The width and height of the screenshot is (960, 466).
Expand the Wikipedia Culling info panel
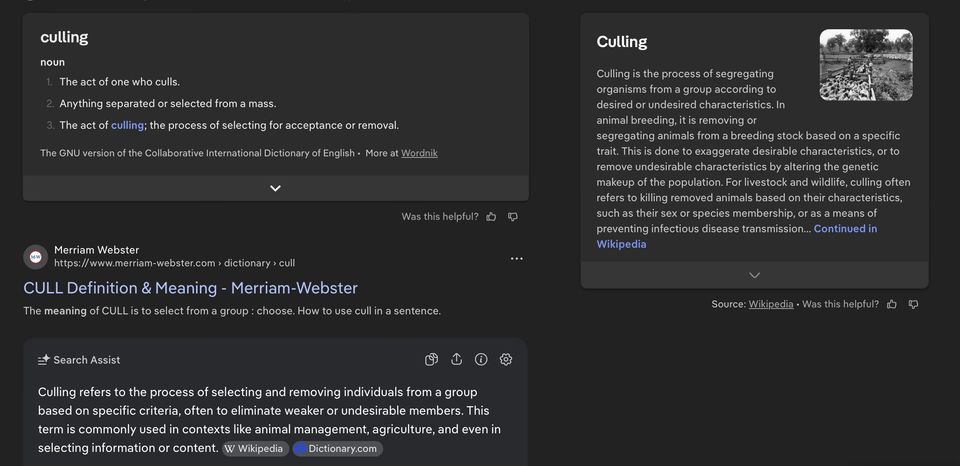754,275
